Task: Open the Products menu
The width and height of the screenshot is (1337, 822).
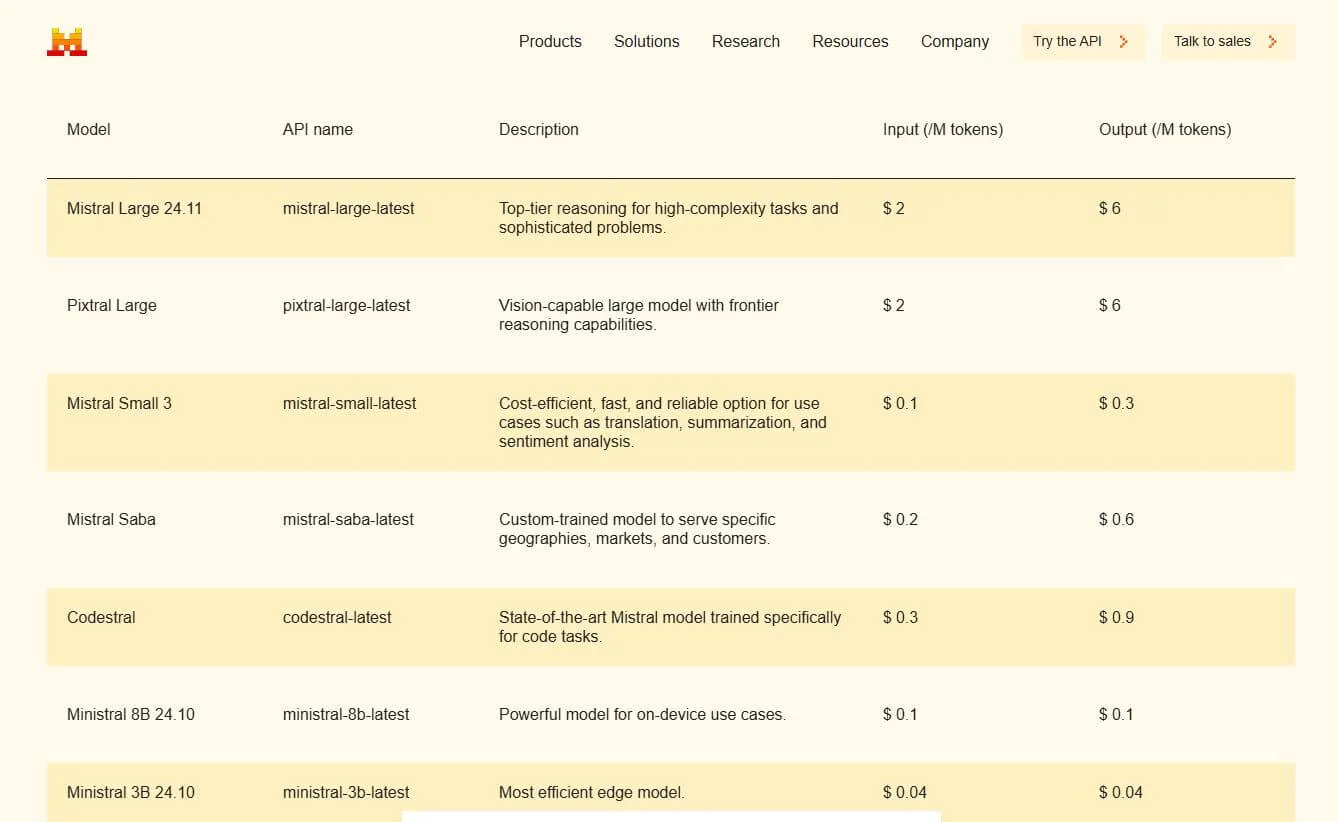Action: (549, 41)
